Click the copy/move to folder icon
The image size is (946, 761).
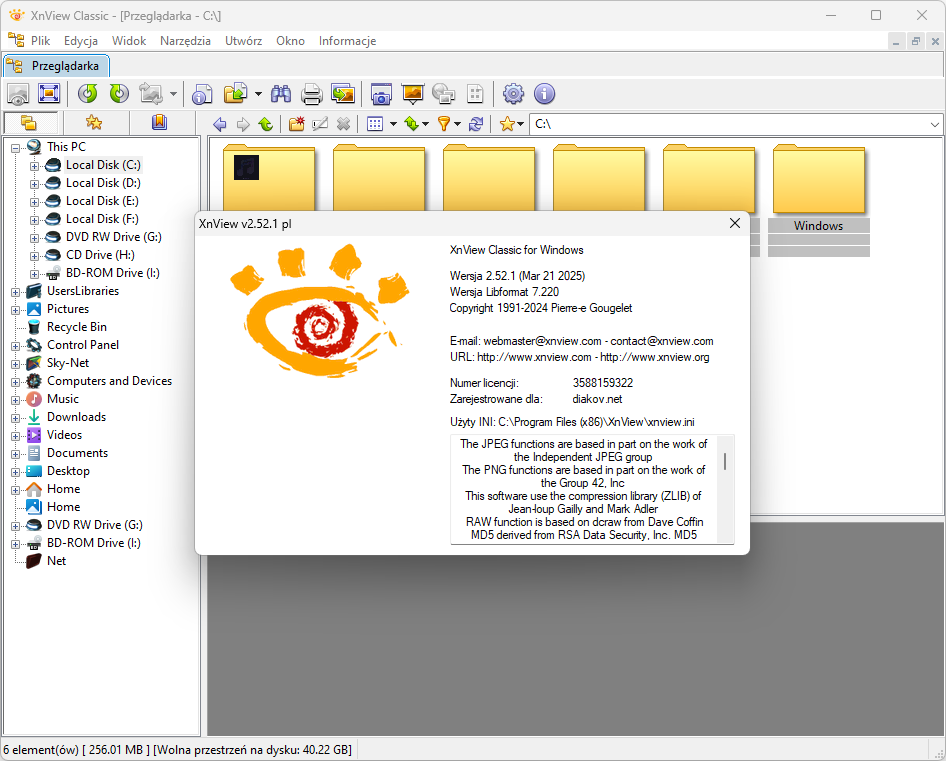[235, 94]
